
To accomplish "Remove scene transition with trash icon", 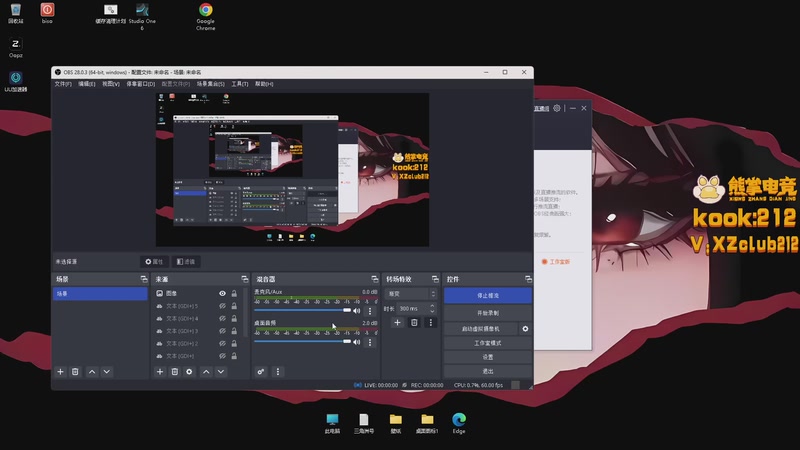I will pos(414,322).
